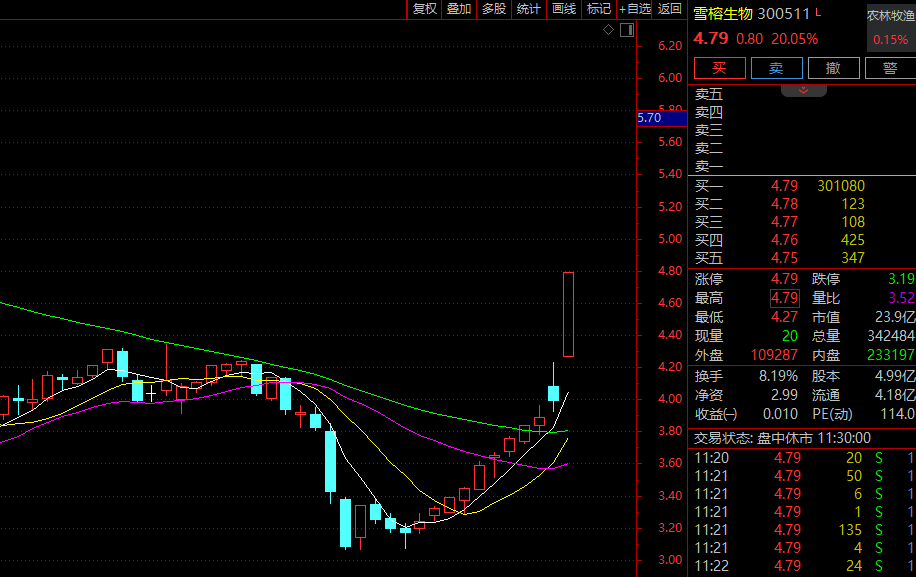Click the 收益 value 0.010
Viewport: 916px width, 577px height.
point(780,414)
